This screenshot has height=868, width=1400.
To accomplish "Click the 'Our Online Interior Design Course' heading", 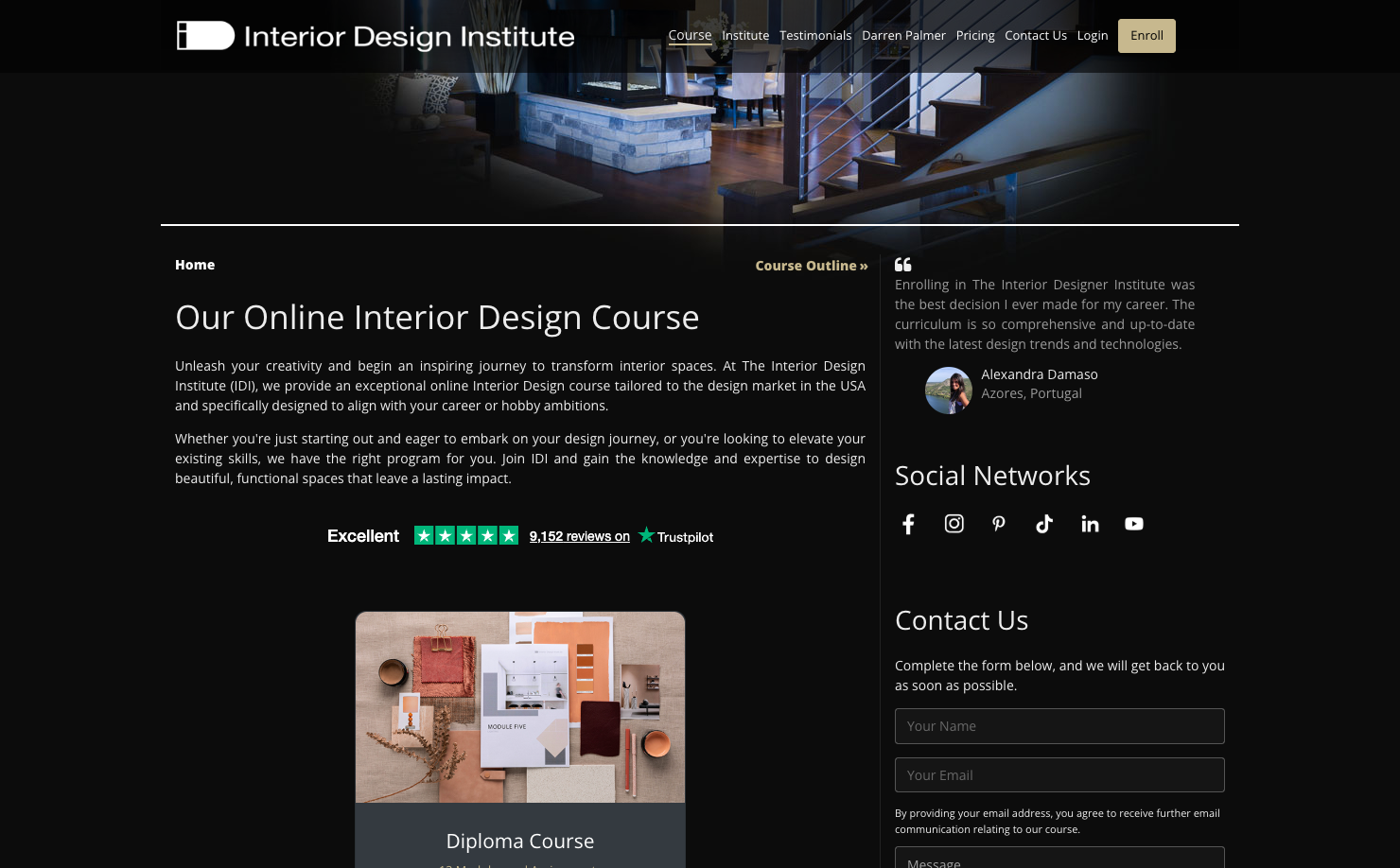I will point(437,318).
